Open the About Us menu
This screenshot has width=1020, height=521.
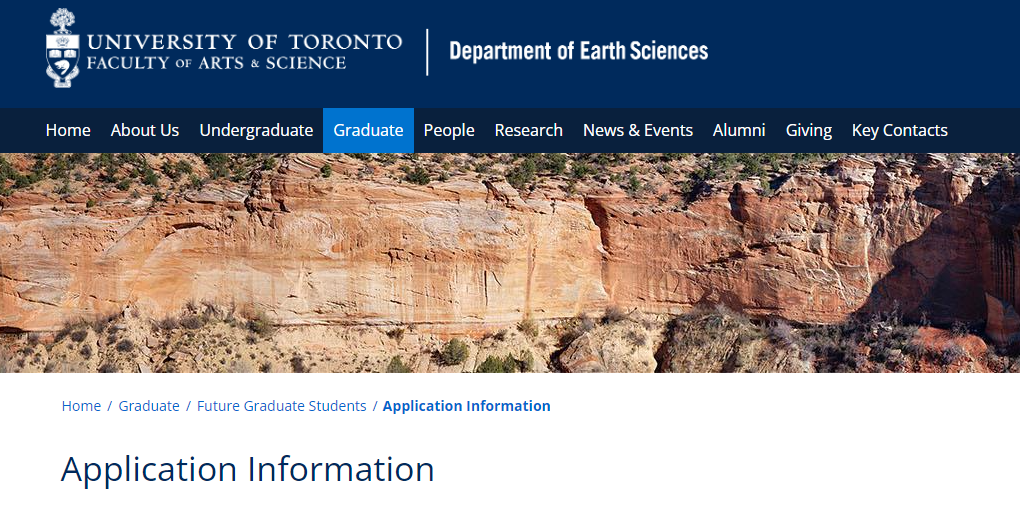[145, 130]
